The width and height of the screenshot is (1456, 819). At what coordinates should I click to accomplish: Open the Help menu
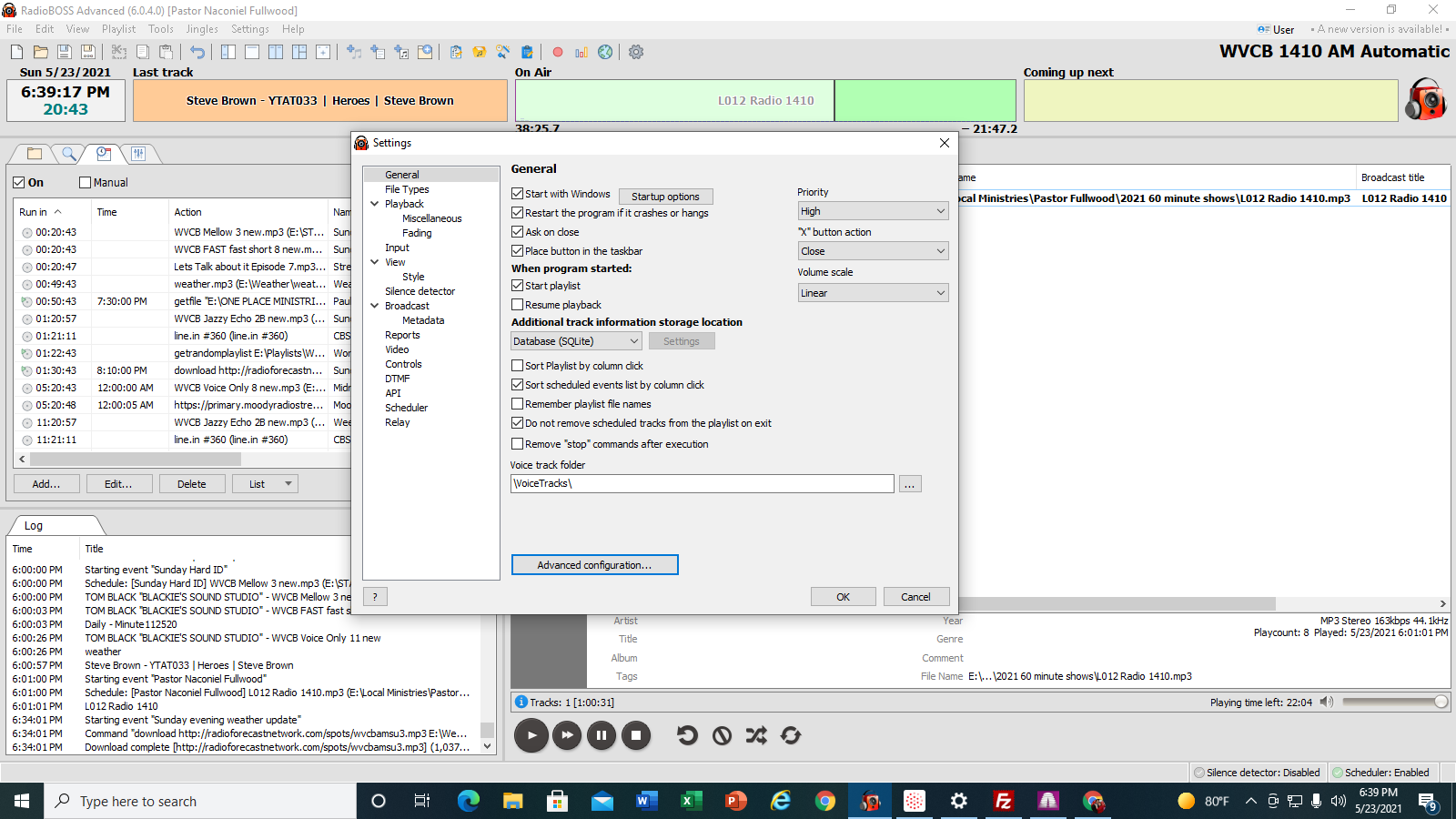(293, 29)
